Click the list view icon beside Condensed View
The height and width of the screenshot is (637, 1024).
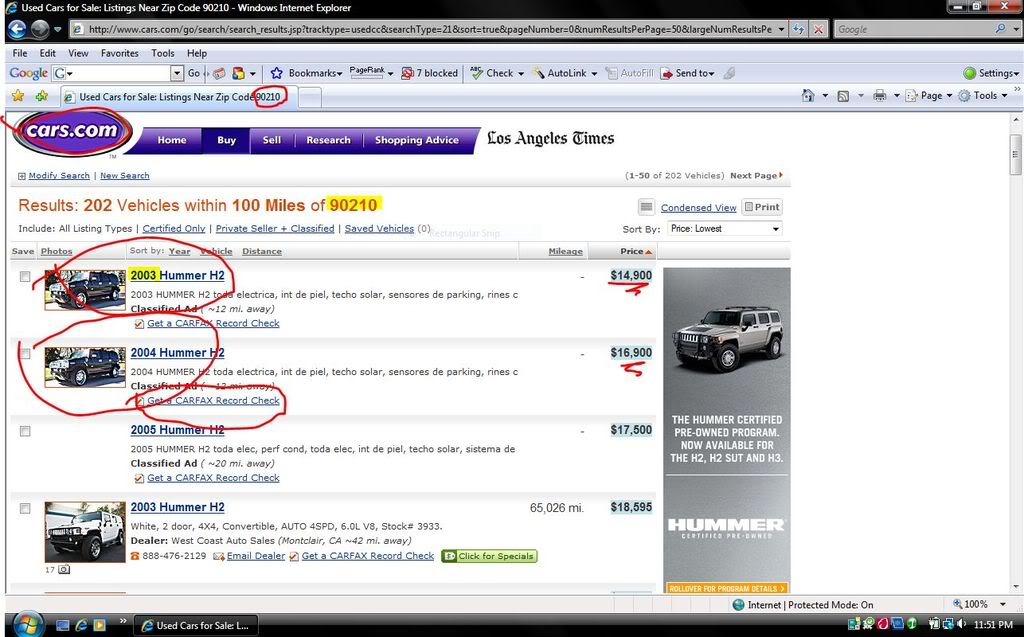(x=646, y=207)
